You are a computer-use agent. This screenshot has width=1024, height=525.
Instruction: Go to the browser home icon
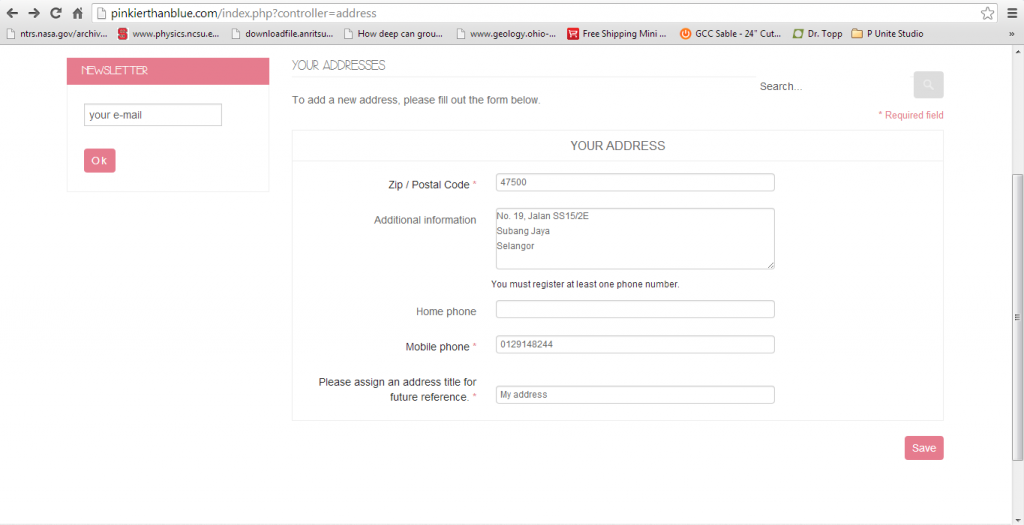(77, 13)
